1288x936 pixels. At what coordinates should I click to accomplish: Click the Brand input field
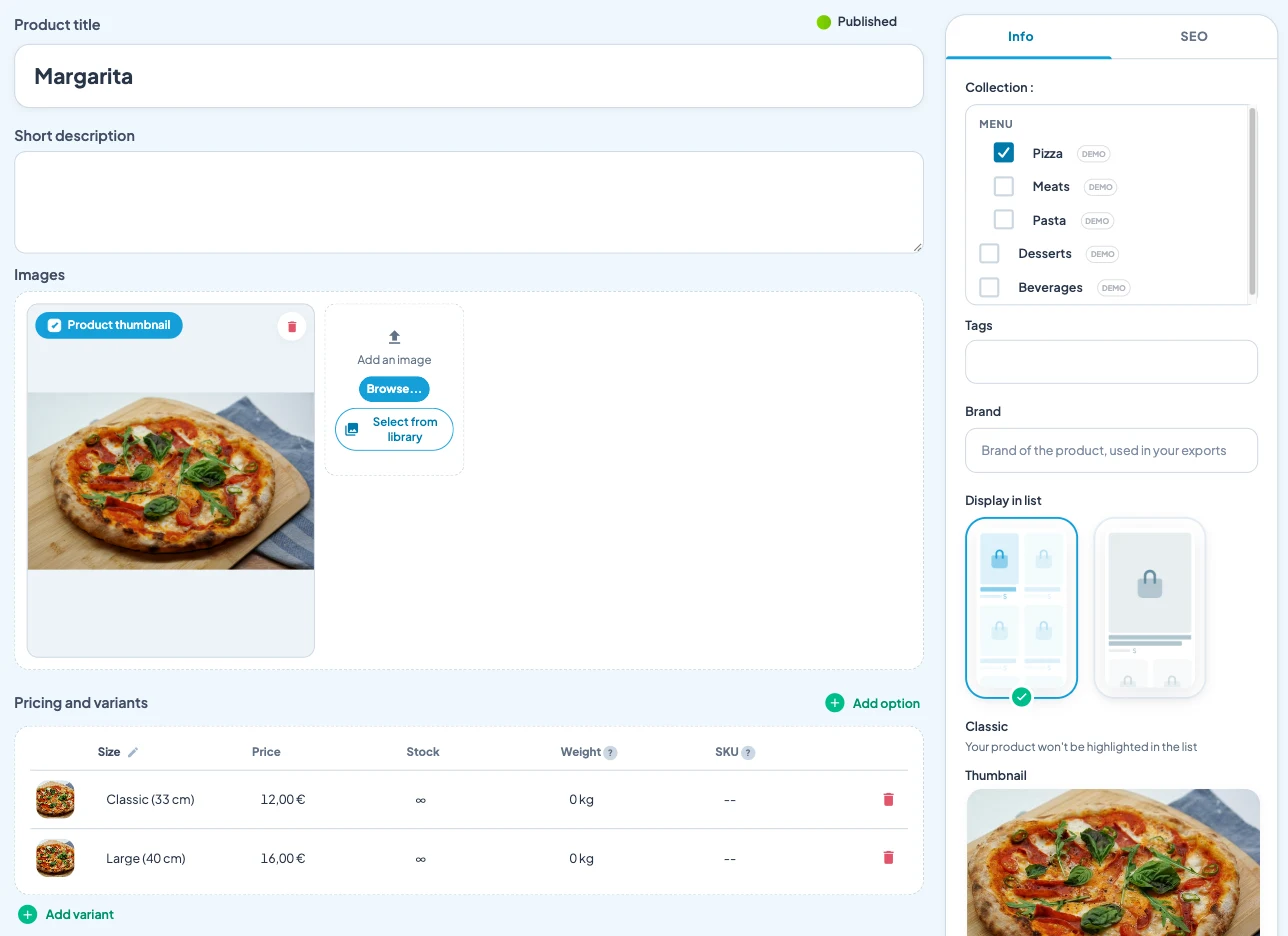tap(1111, 451)
